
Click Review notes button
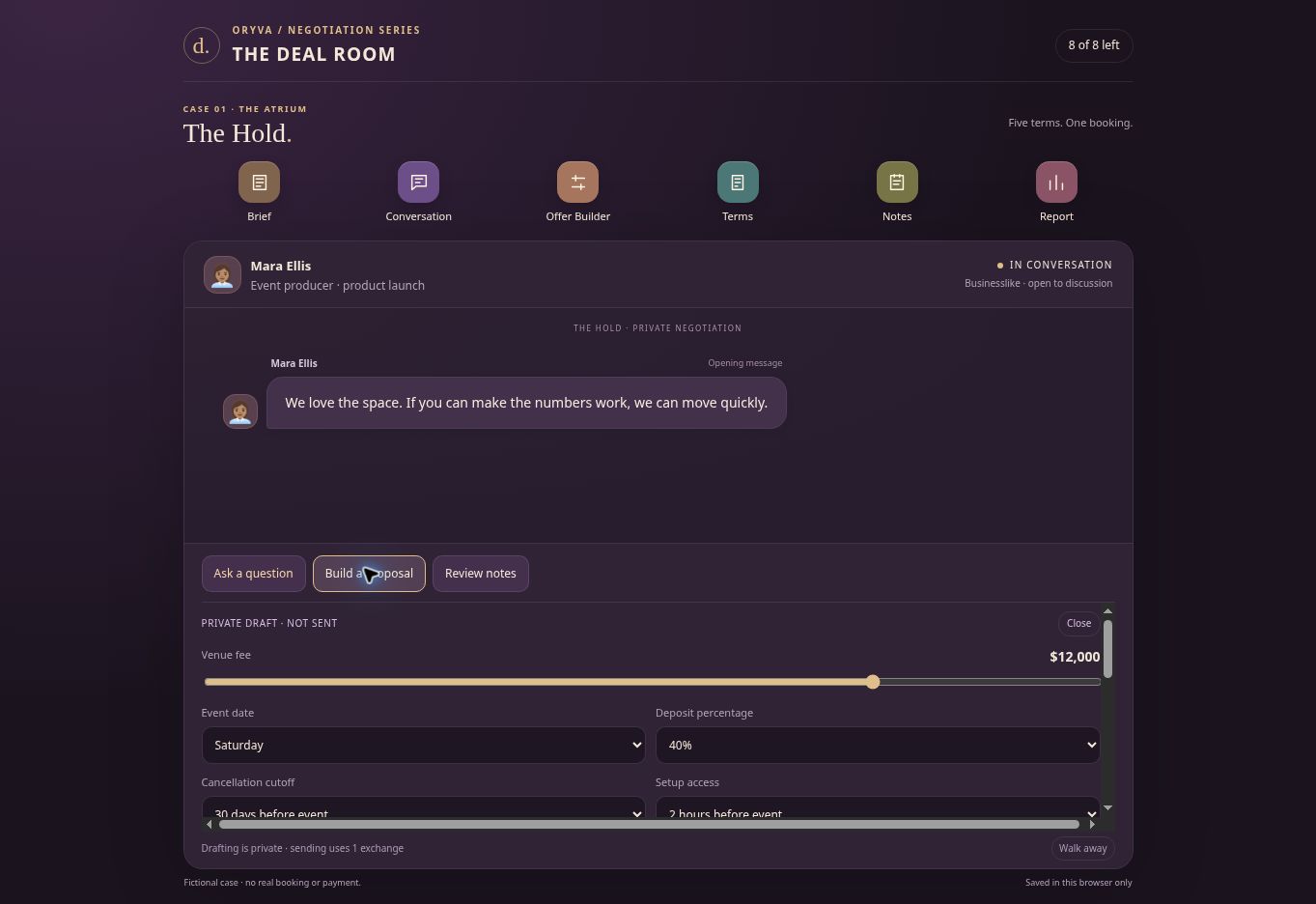(480, 574)
